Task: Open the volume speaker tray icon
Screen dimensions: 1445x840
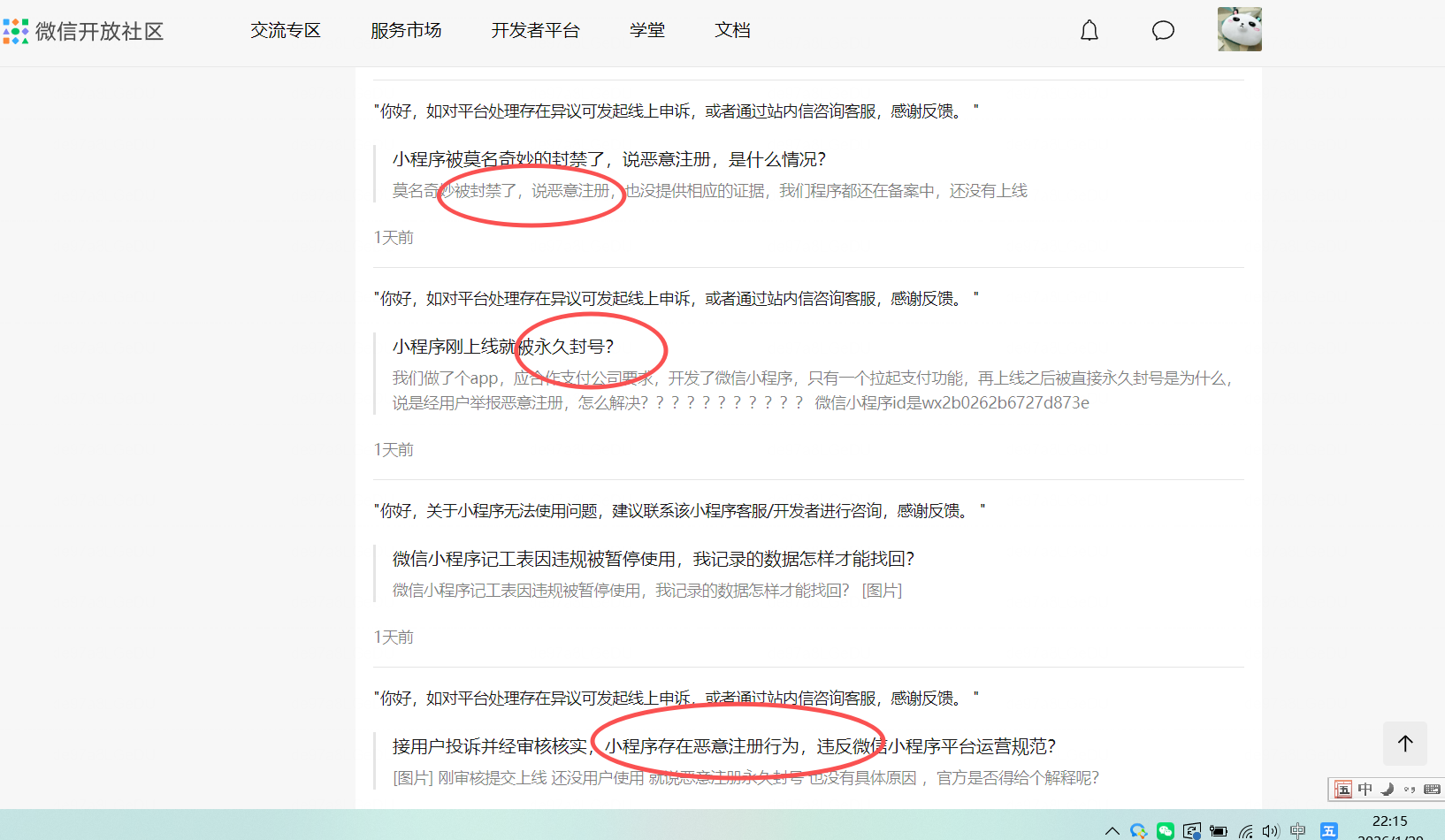Action: click(1271, 831)
